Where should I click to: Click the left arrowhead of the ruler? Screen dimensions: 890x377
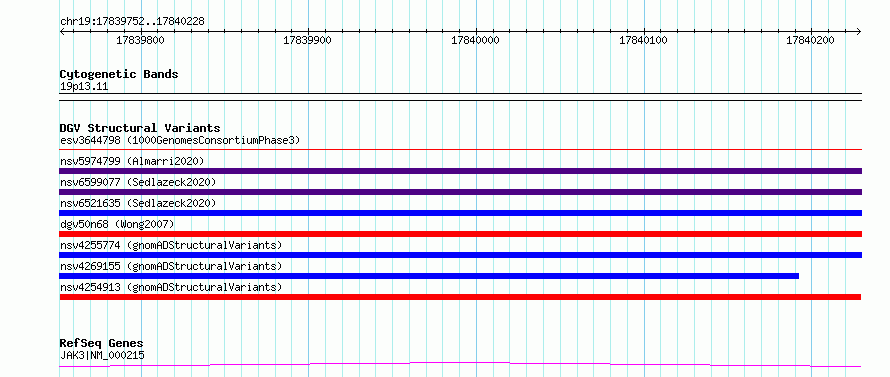pos(62,31)
